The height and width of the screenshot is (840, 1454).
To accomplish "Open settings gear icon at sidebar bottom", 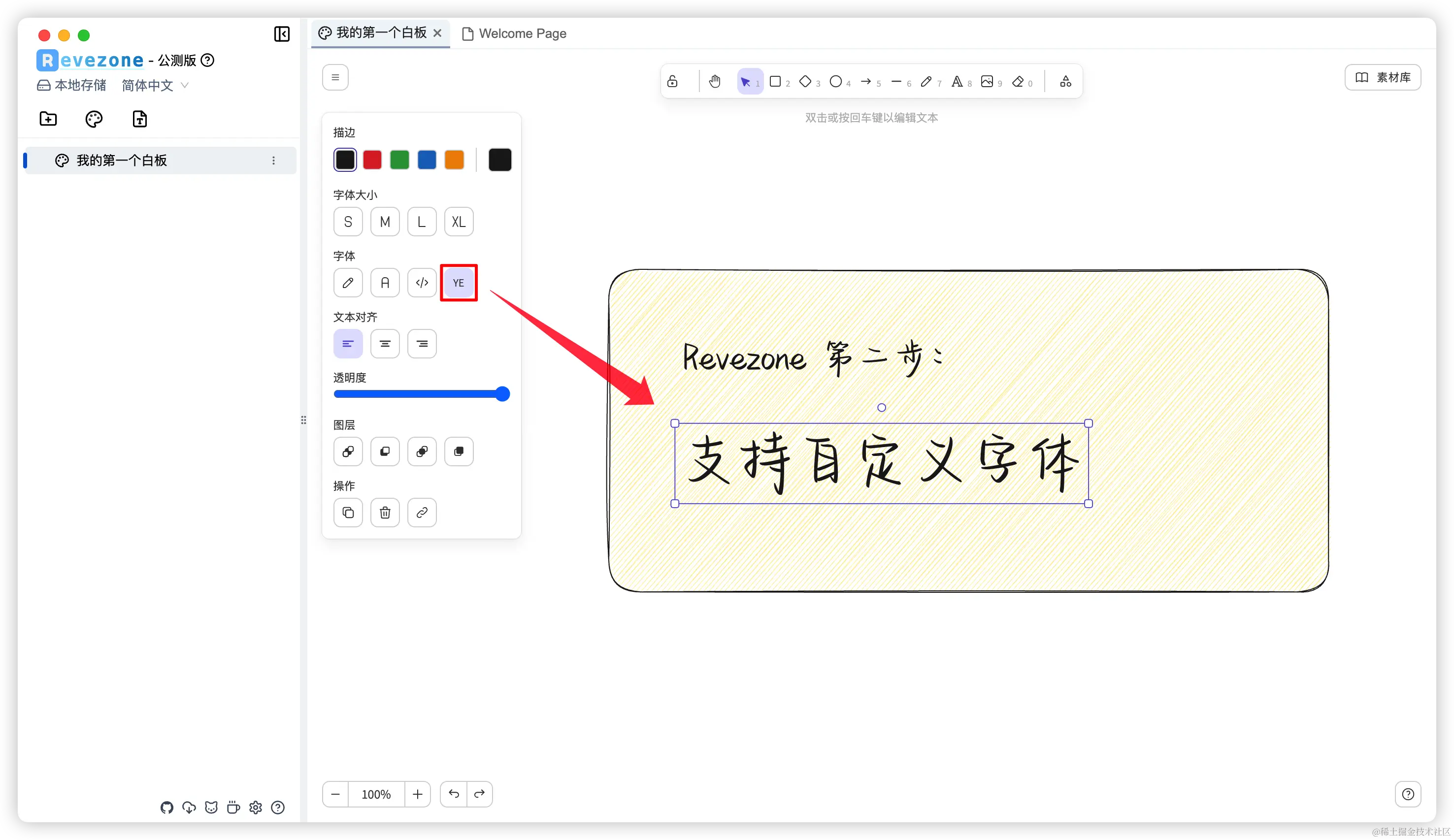I will tap(256, 807).
